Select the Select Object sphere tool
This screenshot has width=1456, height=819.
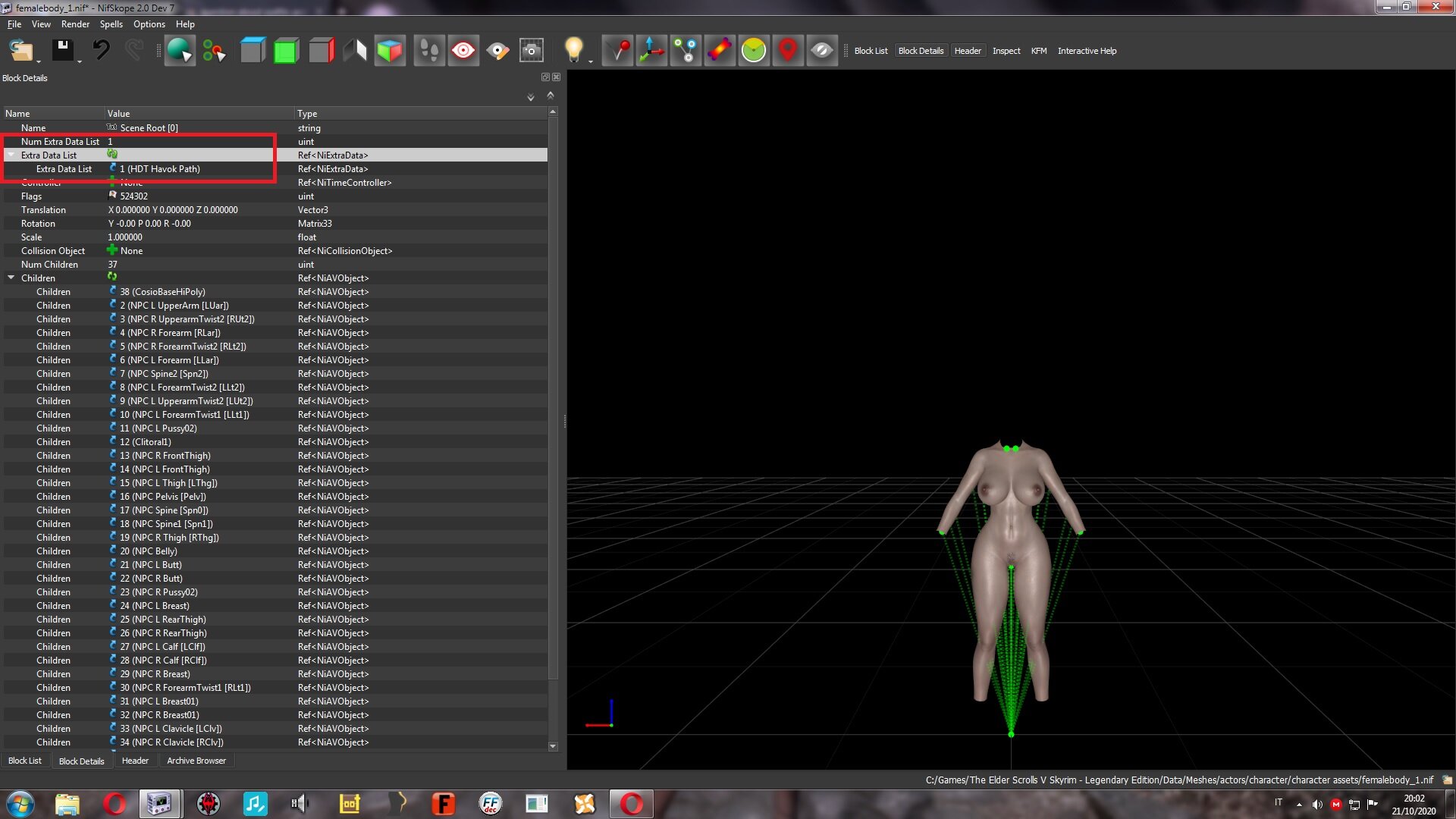coord(180,51)
